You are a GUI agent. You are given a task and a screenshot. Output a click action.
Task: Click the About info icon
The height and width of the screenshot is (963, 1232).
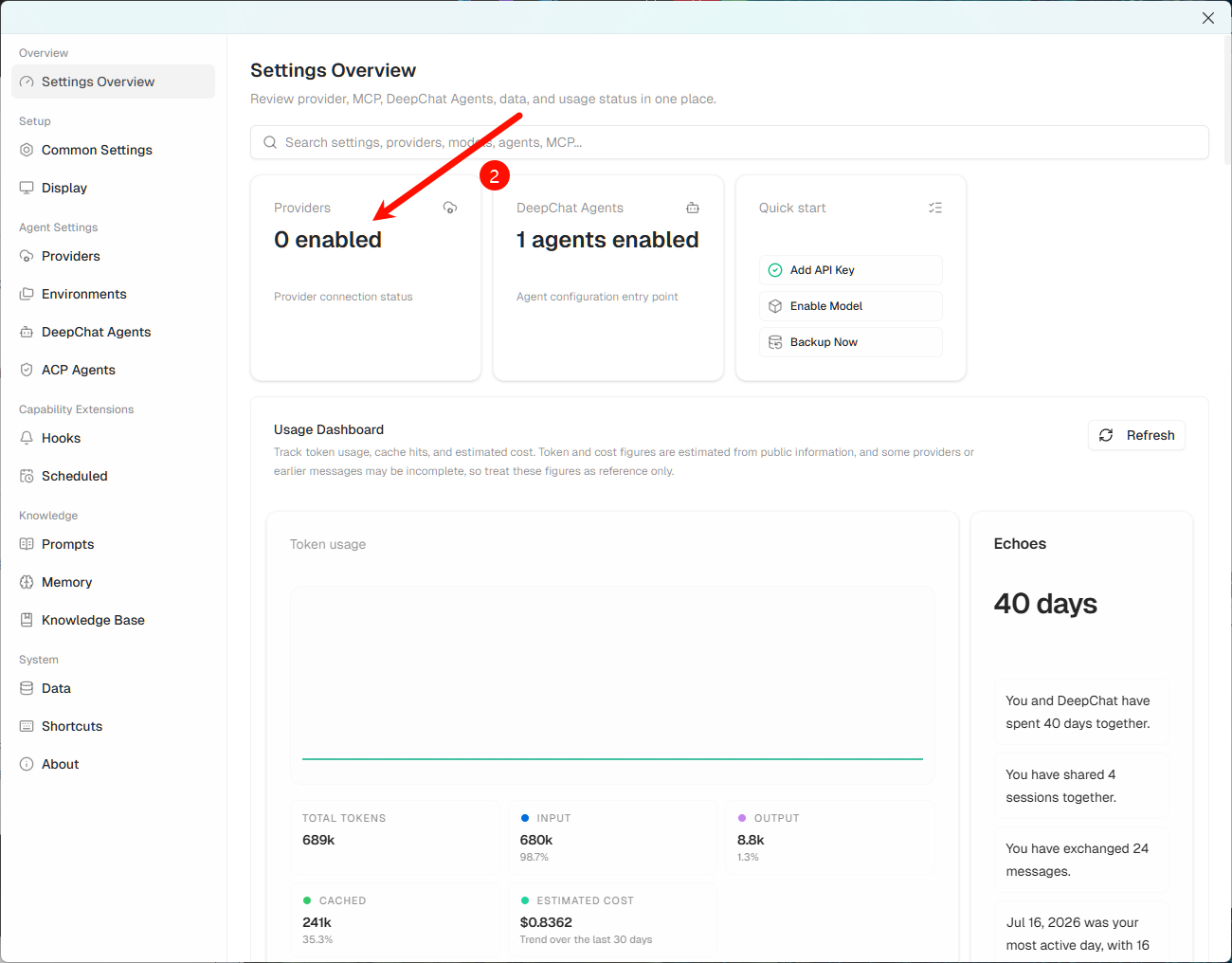coord(27,764)
